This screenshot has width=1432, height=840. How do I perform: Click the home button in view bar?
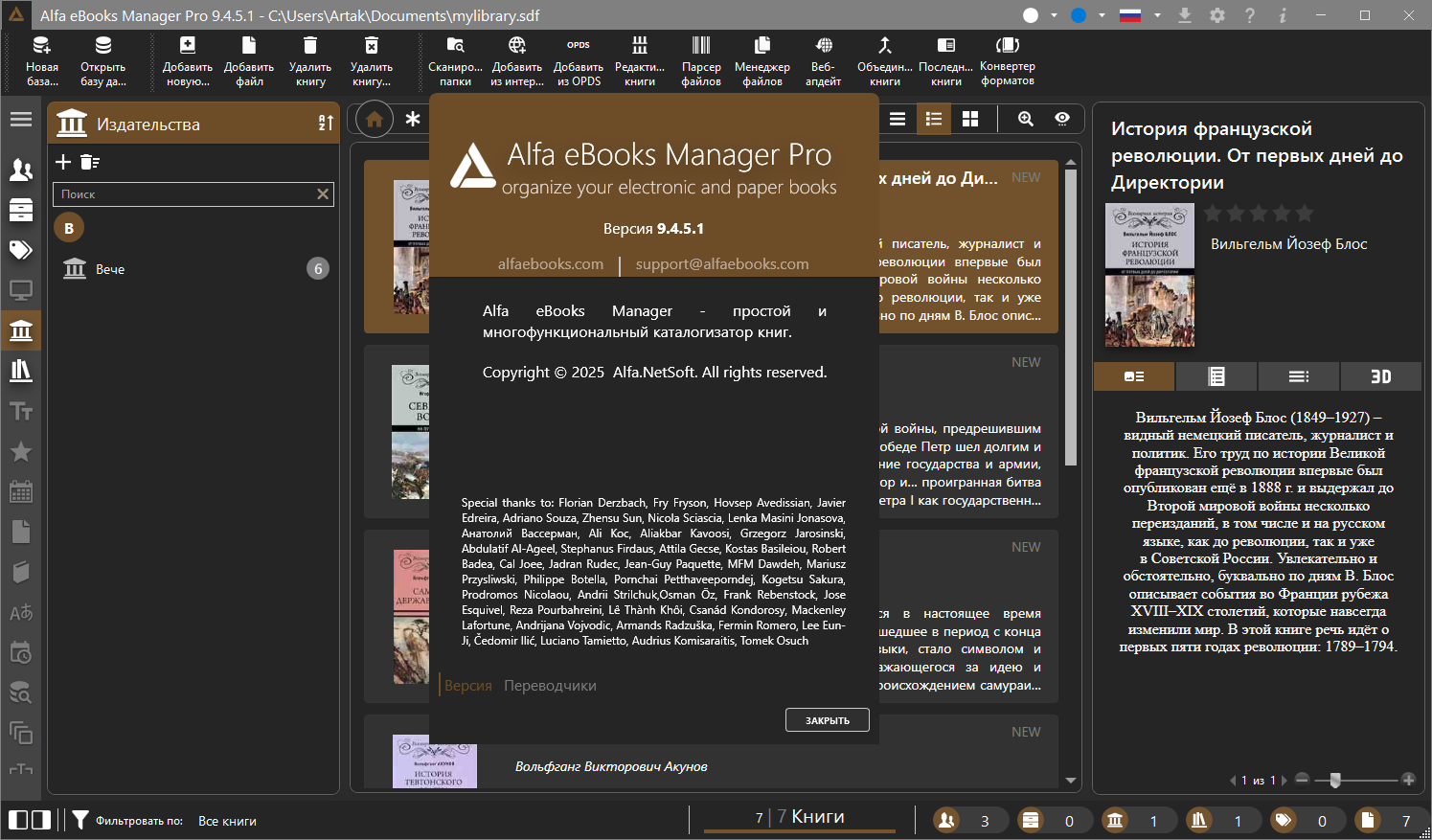[375, 120]
